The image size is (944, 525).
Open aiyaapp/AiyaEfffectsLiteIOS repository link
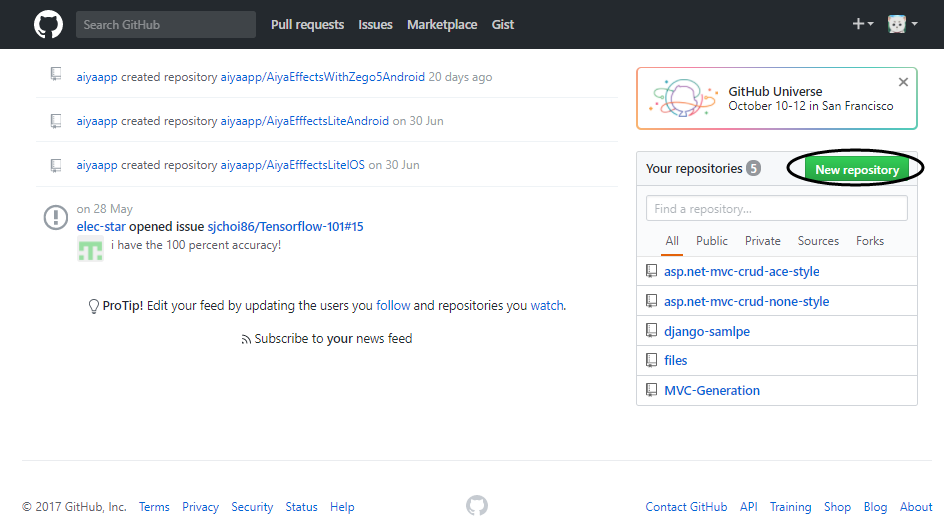click(x=293, y=165)
